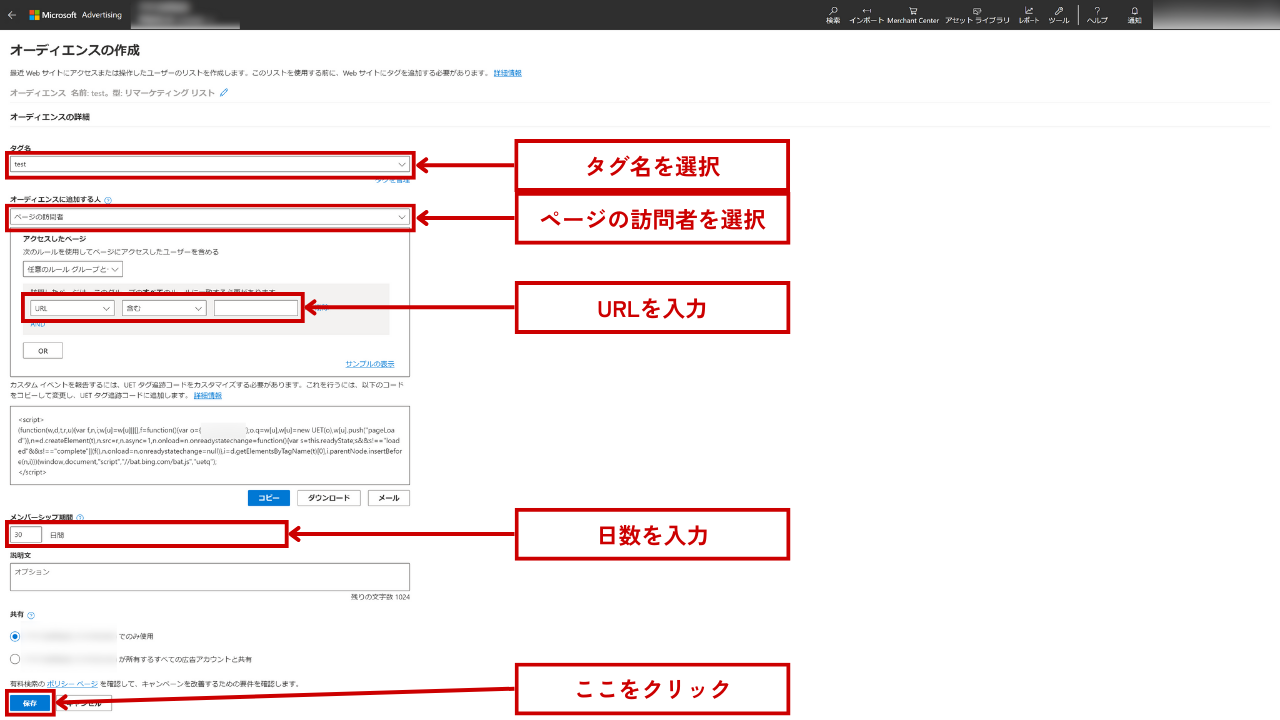Open the 通知 notifications bell
Image resolution: width=1280 pixels, height=720 pixels.
[x=1134, y=15]
